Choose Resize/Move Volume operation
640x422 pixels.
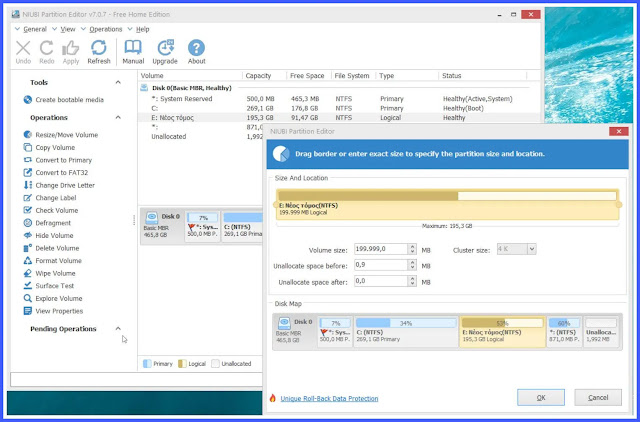coord(61,135)
